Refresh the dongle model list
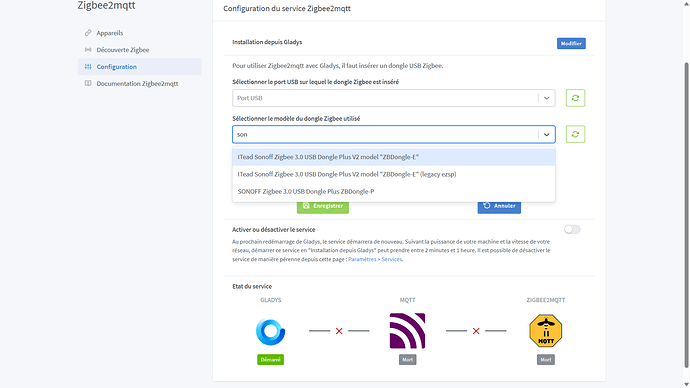The image size is (690, 388). [x=575, y=135]
